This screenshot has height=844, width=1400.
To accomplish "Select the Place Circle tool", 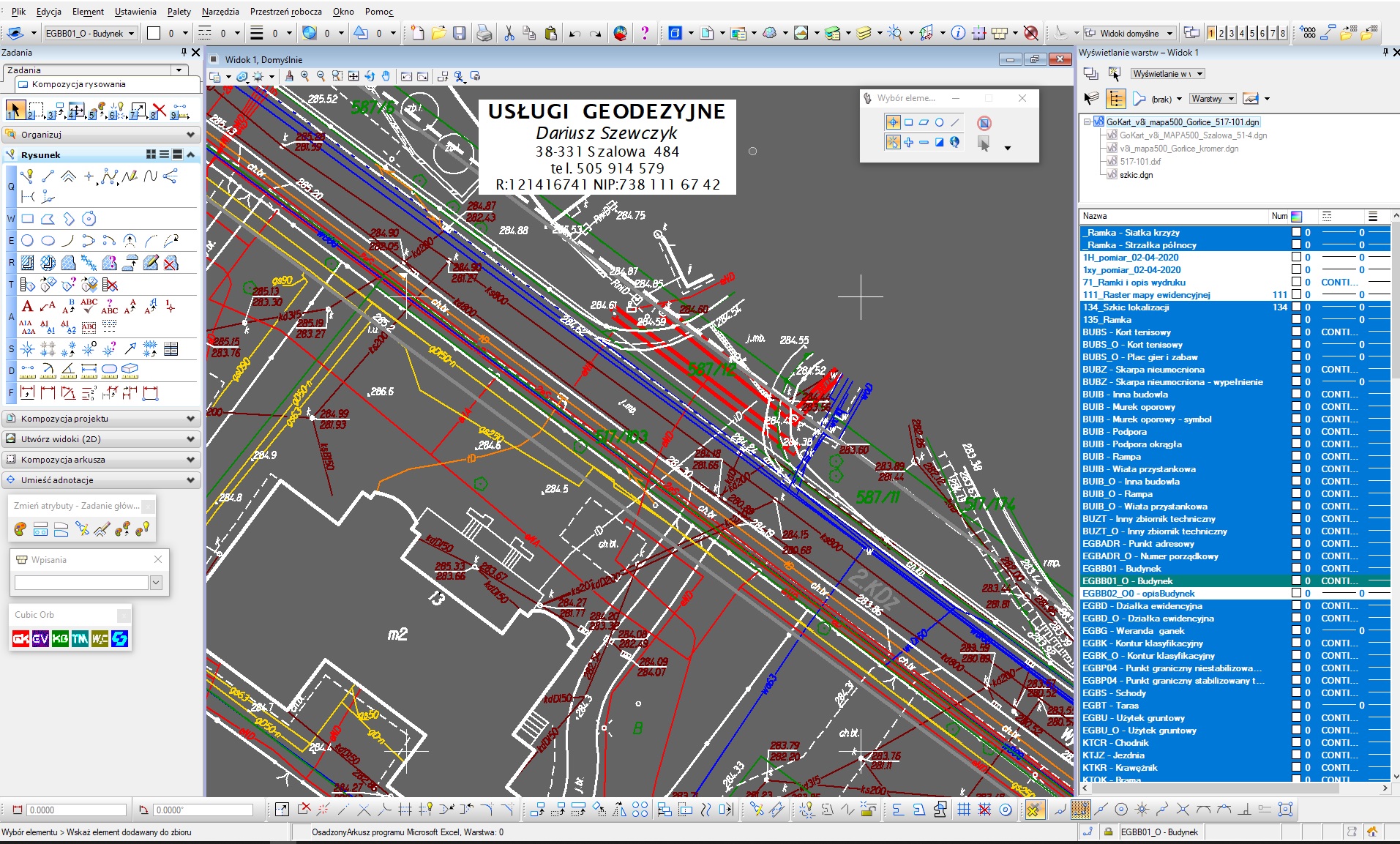I will 27,240.
